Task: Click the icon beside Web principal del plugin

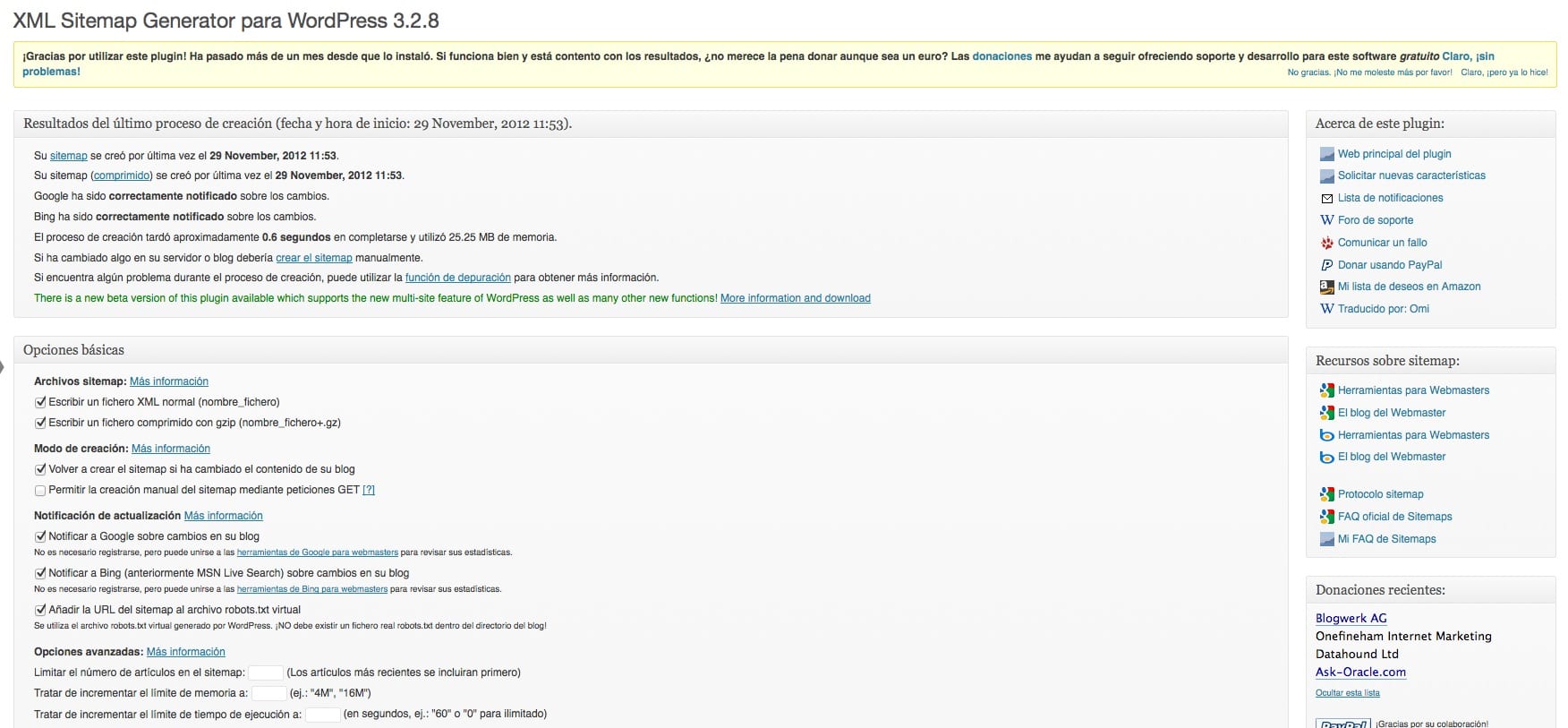Action: point(1326,154)
